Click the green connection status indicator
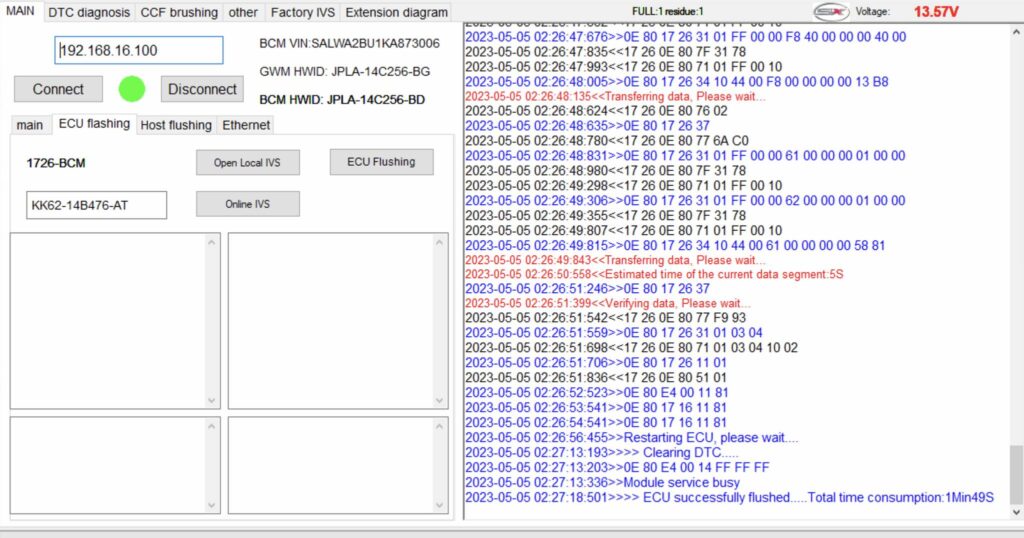Image resolution: width=1024 pixels, height=538 pixels. pyautogui.click(x=132, y=89)
